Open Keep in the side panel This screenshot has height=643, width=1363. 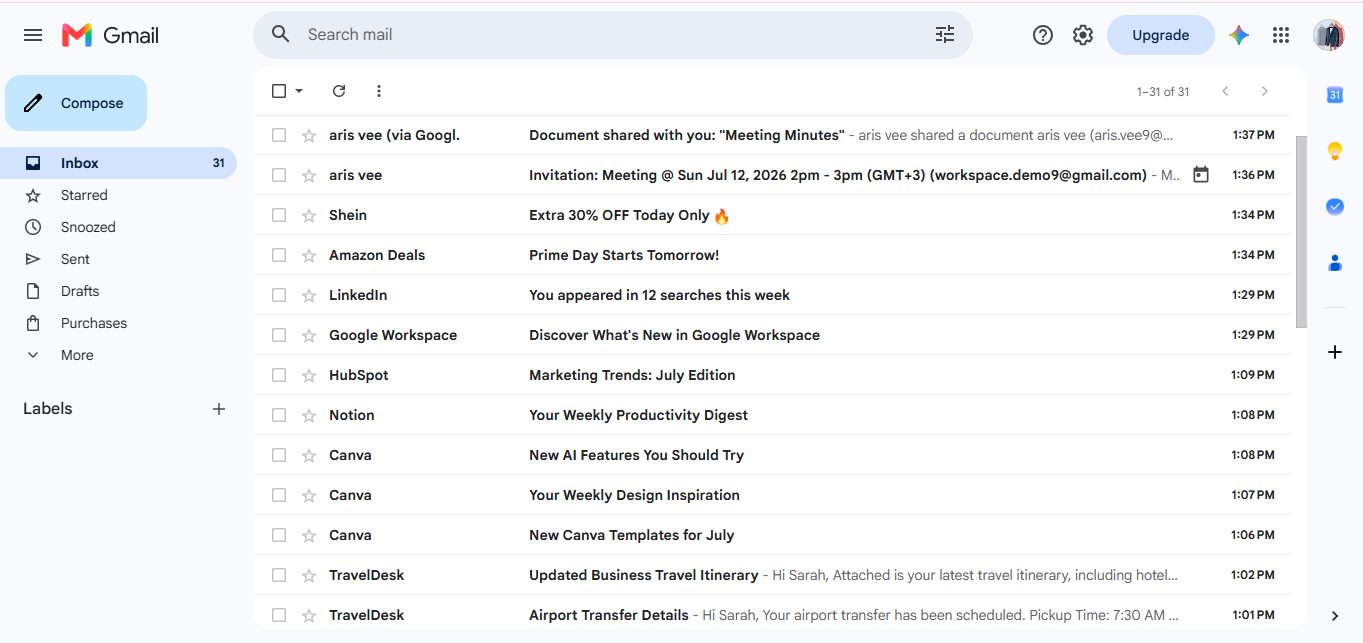click(1334, 151)
